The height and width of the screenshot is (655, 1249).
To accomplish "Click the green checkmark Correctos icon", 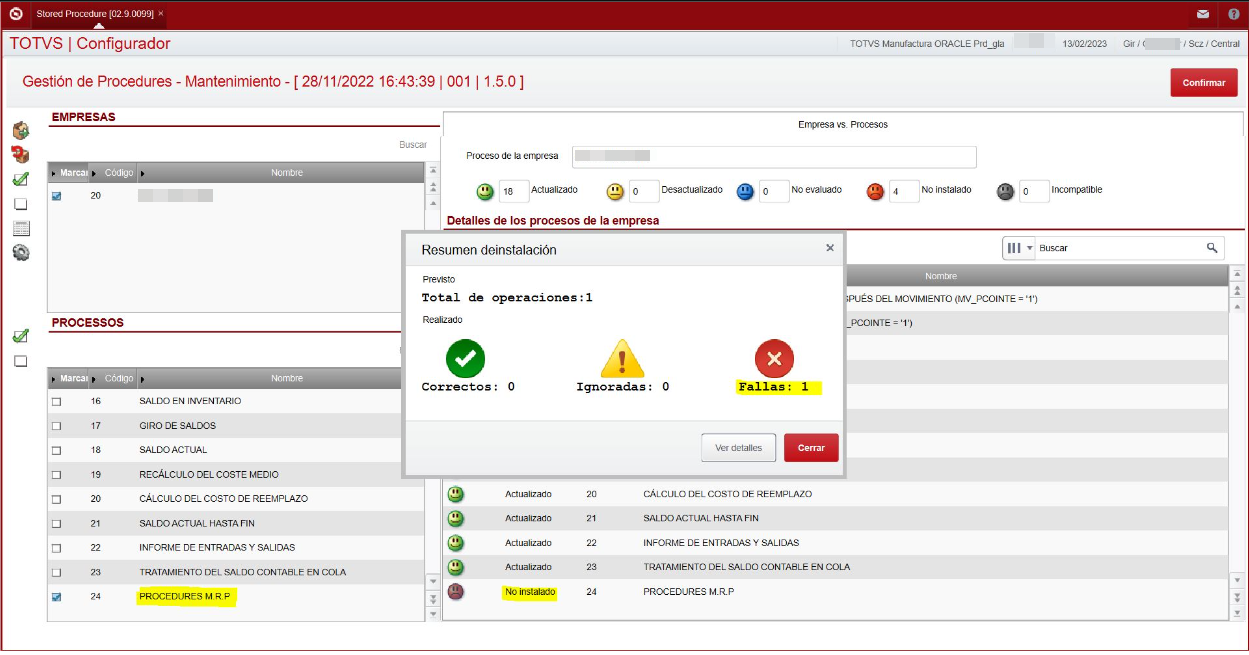I will coord(465,358).
